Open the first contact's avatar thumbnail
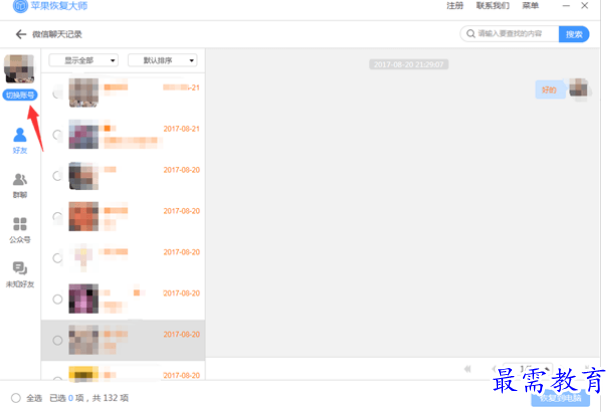 [x=83, y=93]
